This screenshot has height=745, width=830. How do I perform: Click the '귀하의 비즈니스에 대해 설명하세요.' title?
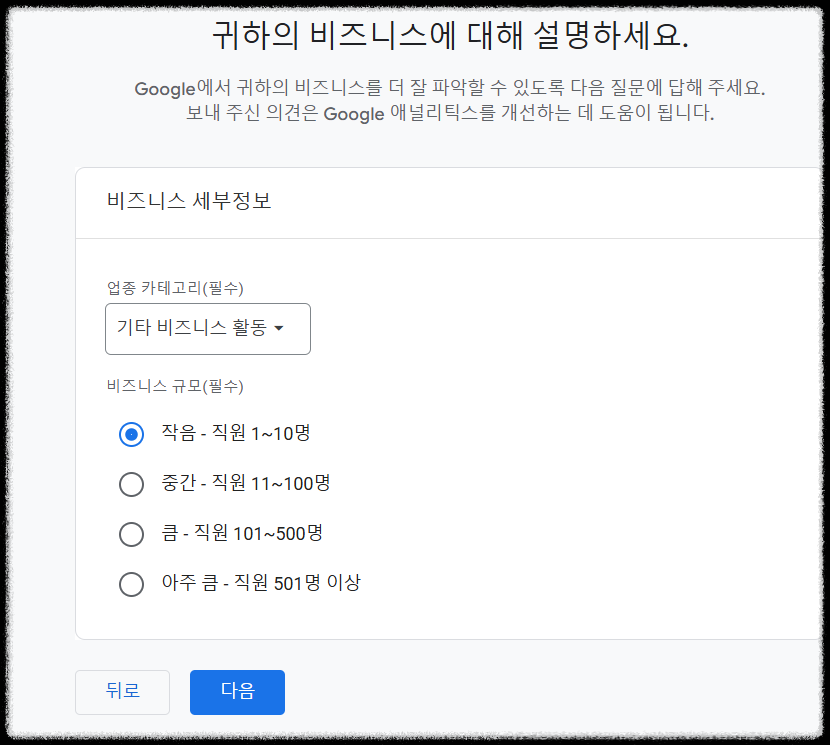point(450,36)
